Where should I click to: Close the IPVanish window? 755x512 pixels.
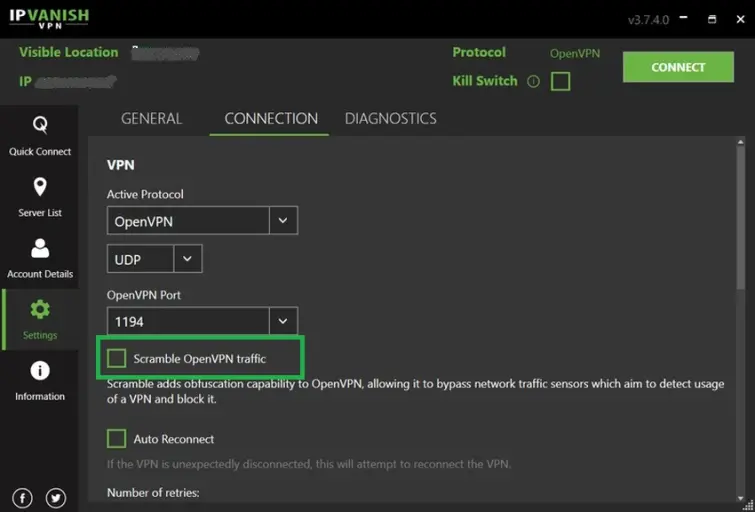(741, 19)
